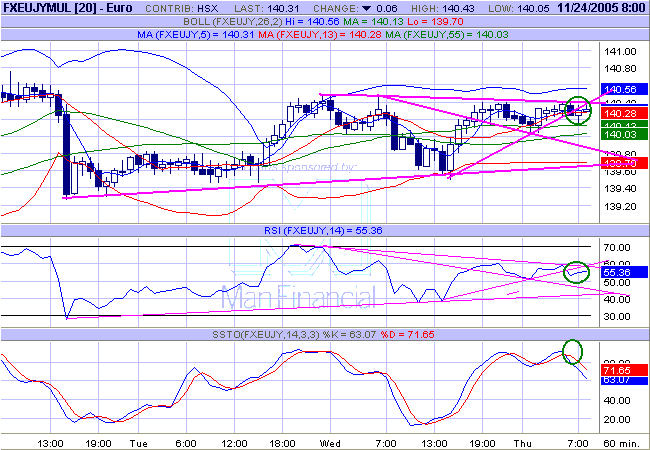This screenshot has height=450, width=650.
Task: Click the Bollinger MA = 140.13 value
Action: click(373, 22)
